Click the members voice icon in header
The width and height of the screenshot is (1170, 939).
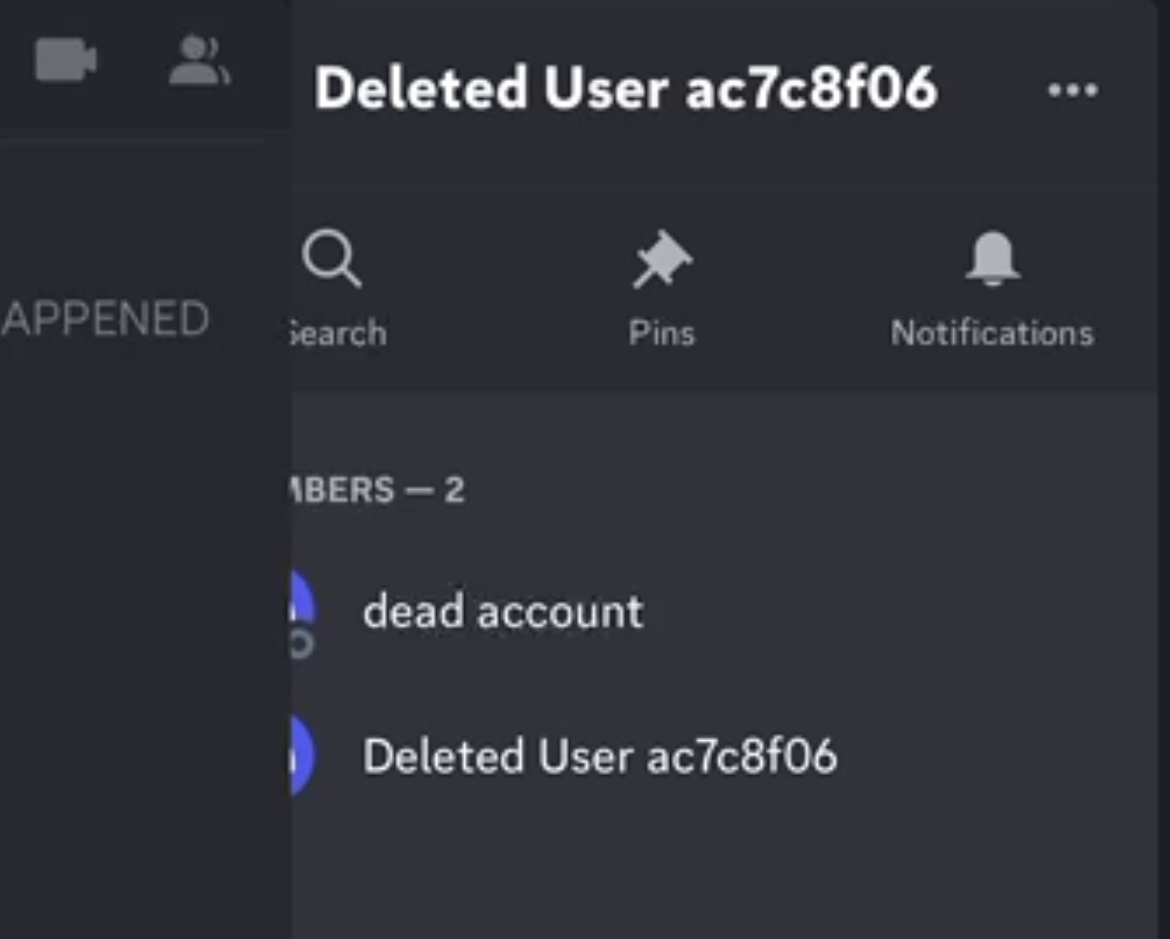(x=199, y=60)
